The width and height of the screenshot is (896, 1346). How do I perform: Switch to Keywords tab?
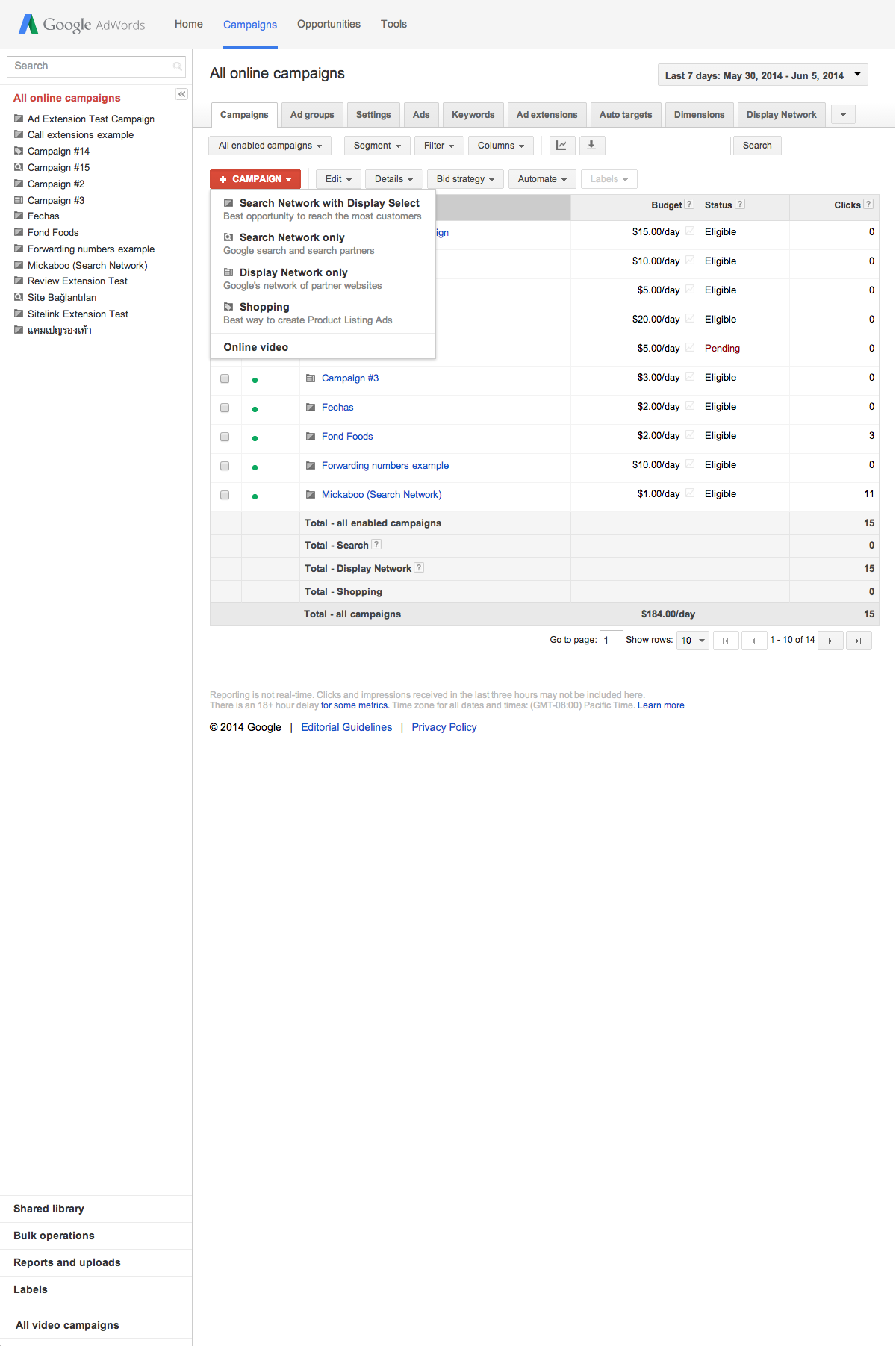[473, 115]
